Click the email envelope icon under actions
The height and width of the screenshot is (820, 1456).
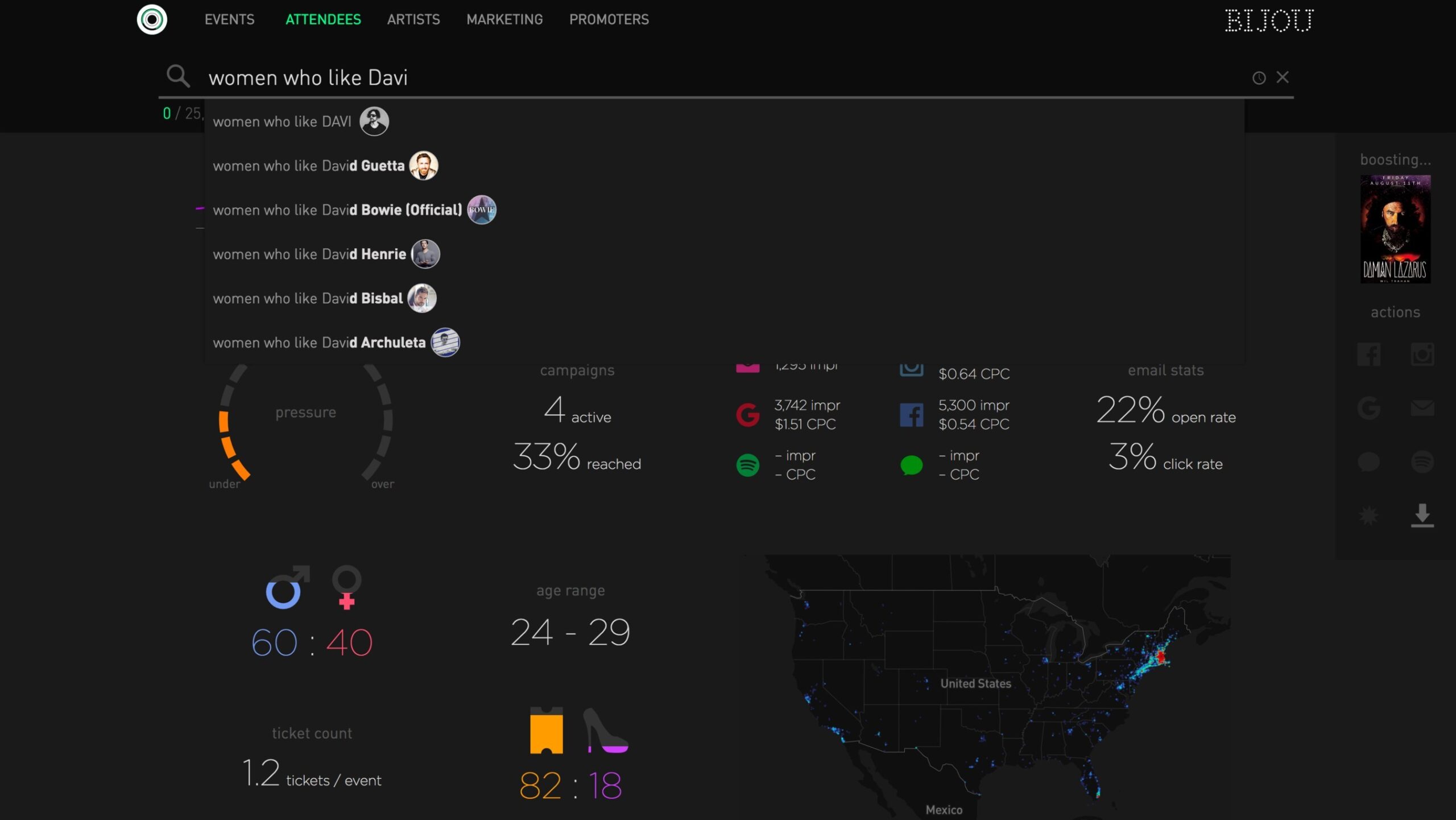pos(1422,408)
